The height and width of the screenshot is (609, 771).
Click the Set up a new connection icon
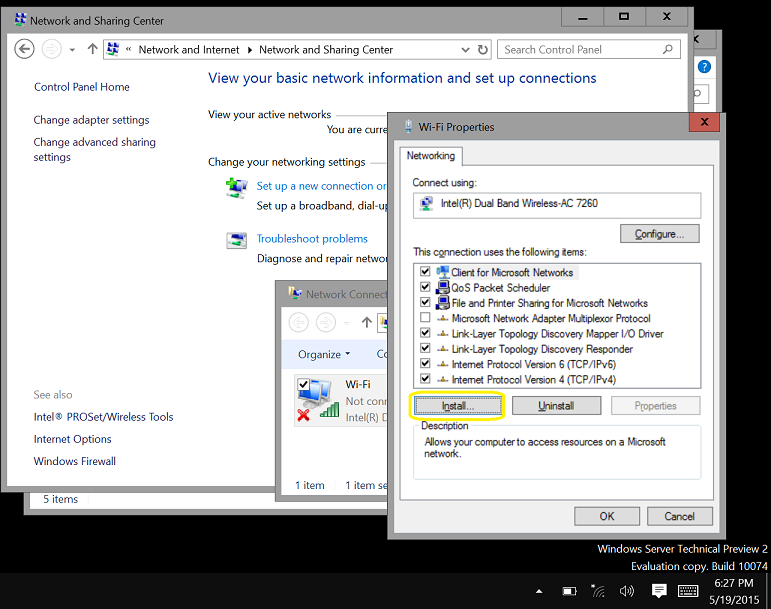point(236,187)
